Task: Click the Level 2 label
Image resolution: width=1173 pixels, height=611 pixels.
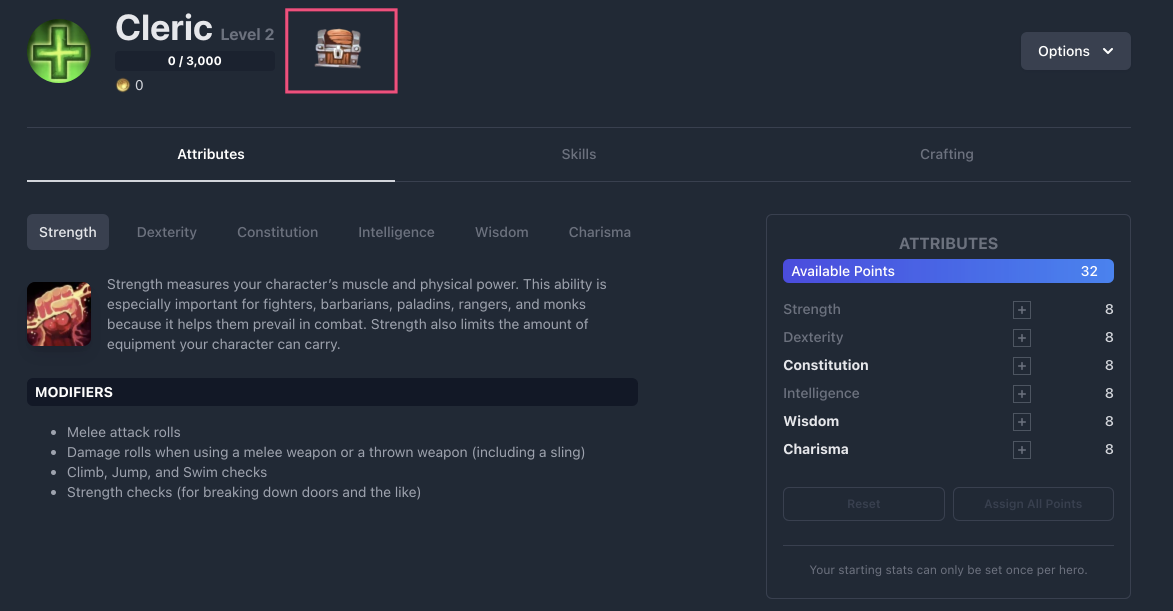Action: [x=248, y=34]
